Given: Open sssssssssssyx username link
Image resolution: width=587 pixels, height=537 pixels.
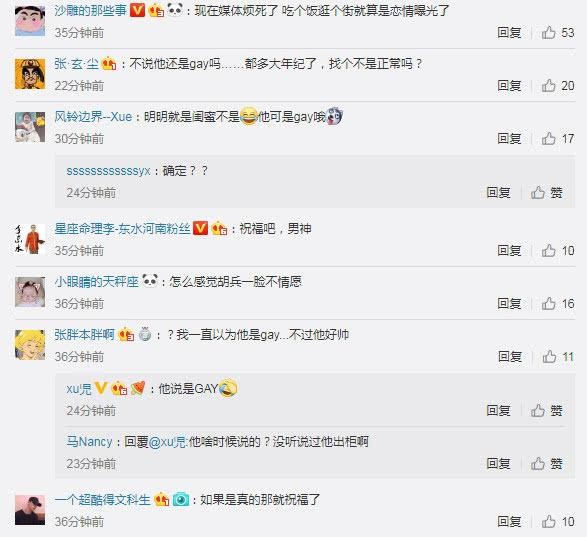Looking at the screenshot, I should pyautogui.click(x=108, y=171).
